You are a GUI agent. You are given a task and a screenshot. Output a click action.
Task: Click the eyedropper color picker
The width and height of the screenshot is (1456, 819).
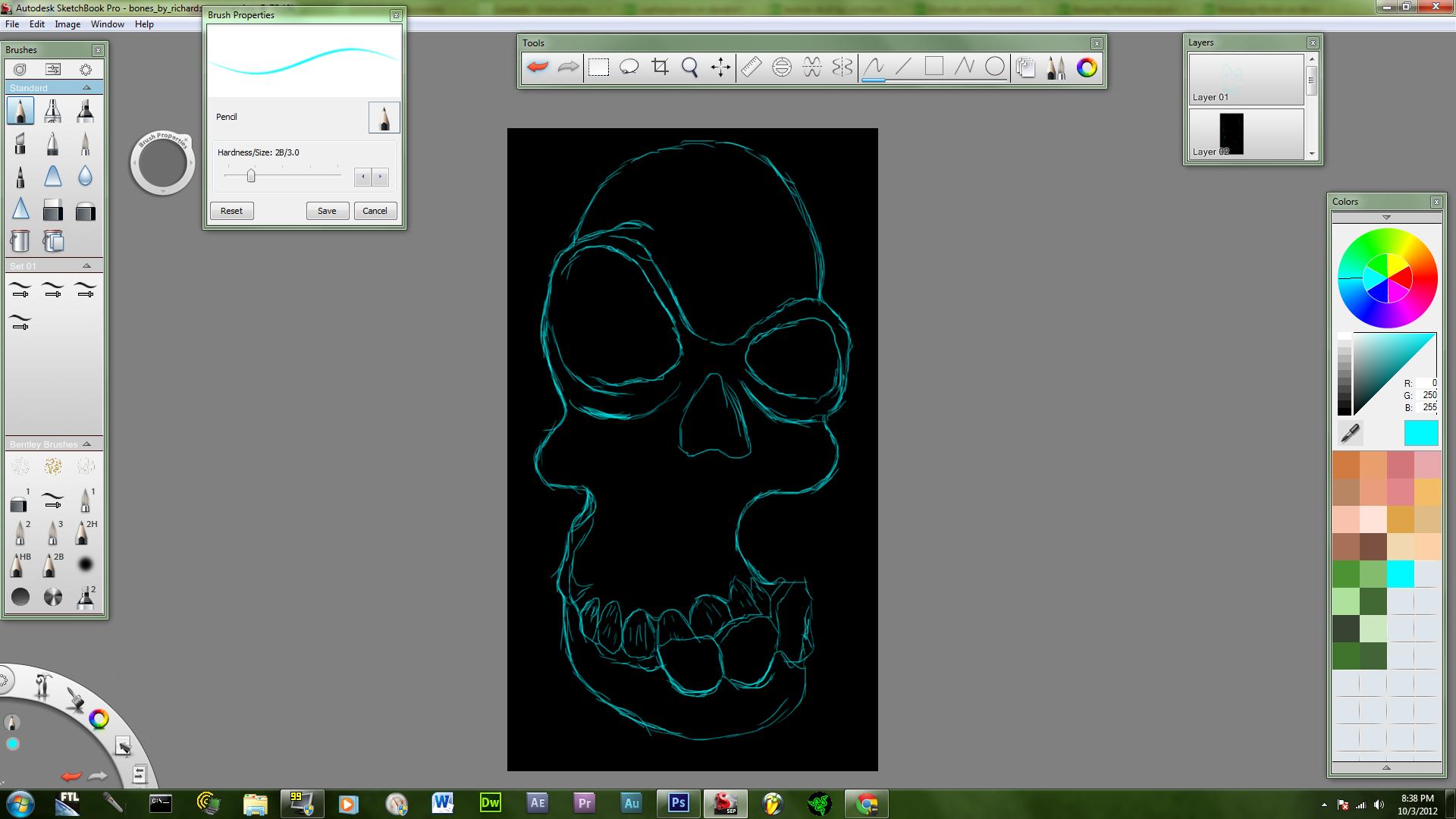1351,433
